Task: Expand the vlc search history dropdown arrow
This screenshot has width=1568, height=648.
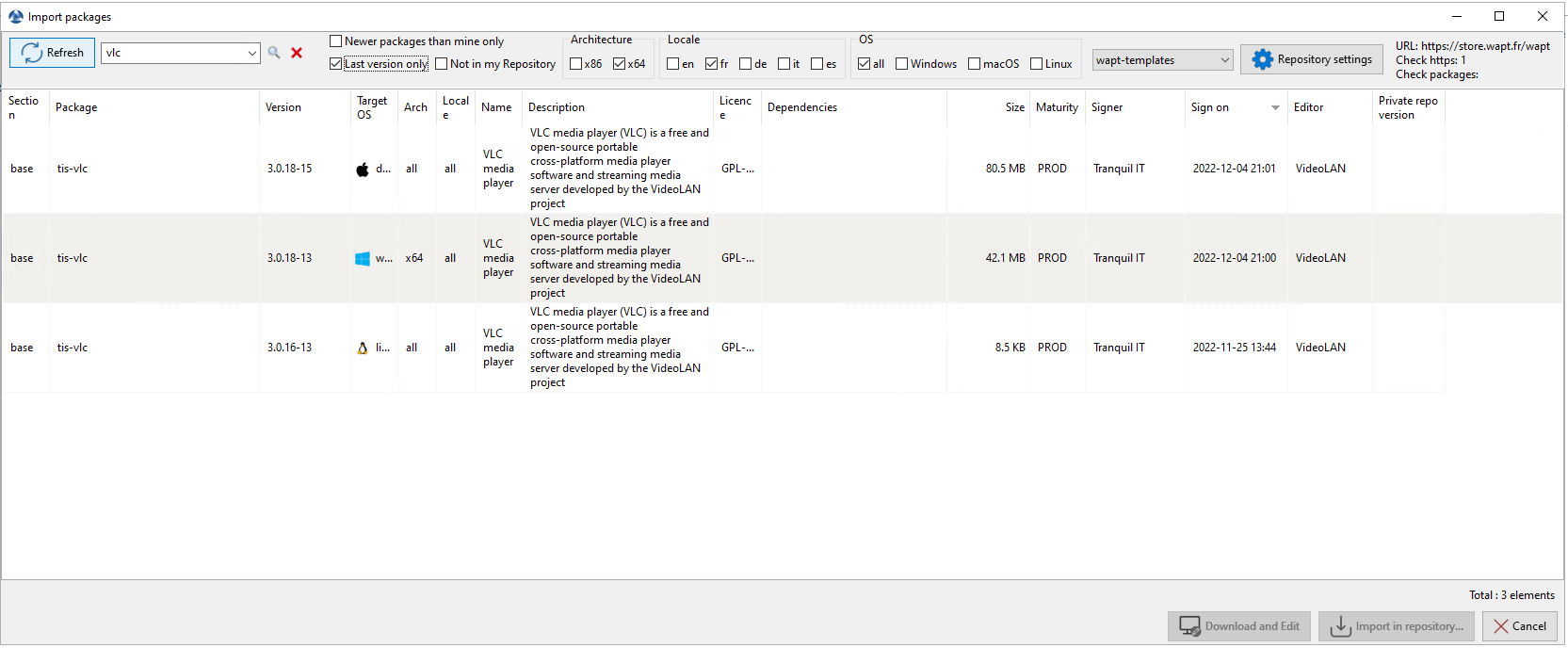Action: pos(251,54)
